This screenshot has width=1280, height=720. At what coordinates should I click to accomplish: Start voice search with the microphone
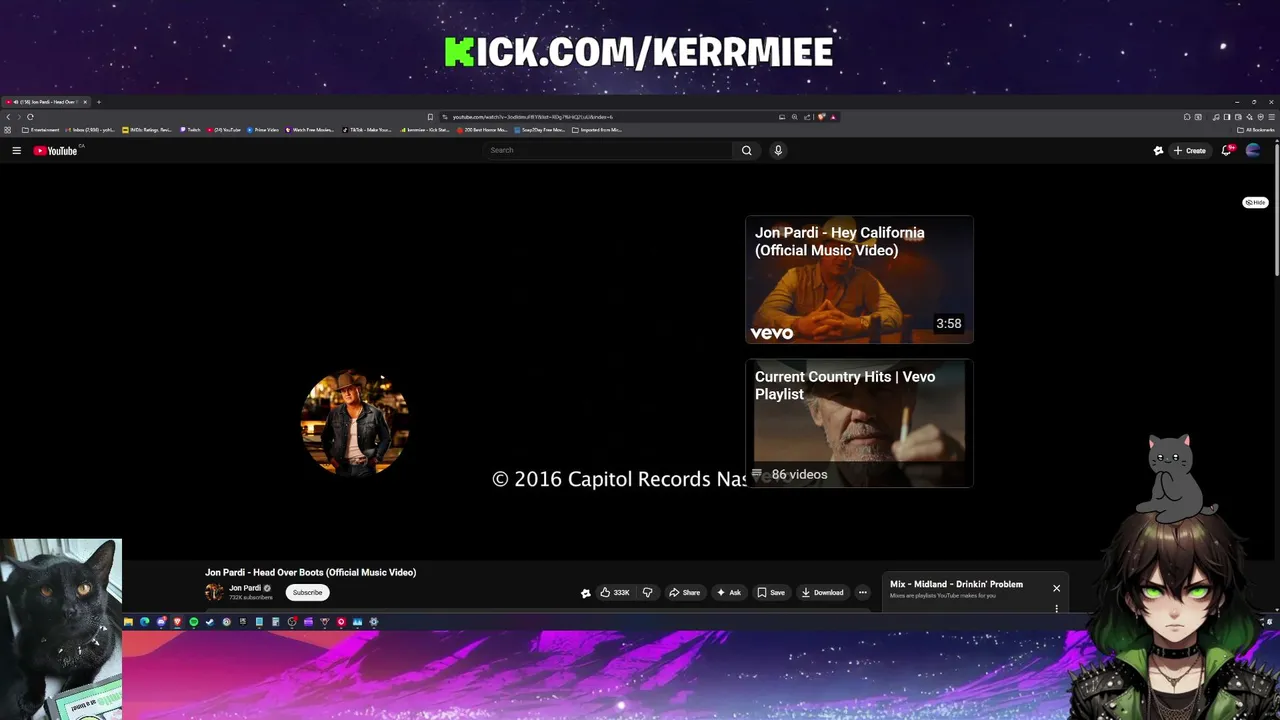[778, 150]
